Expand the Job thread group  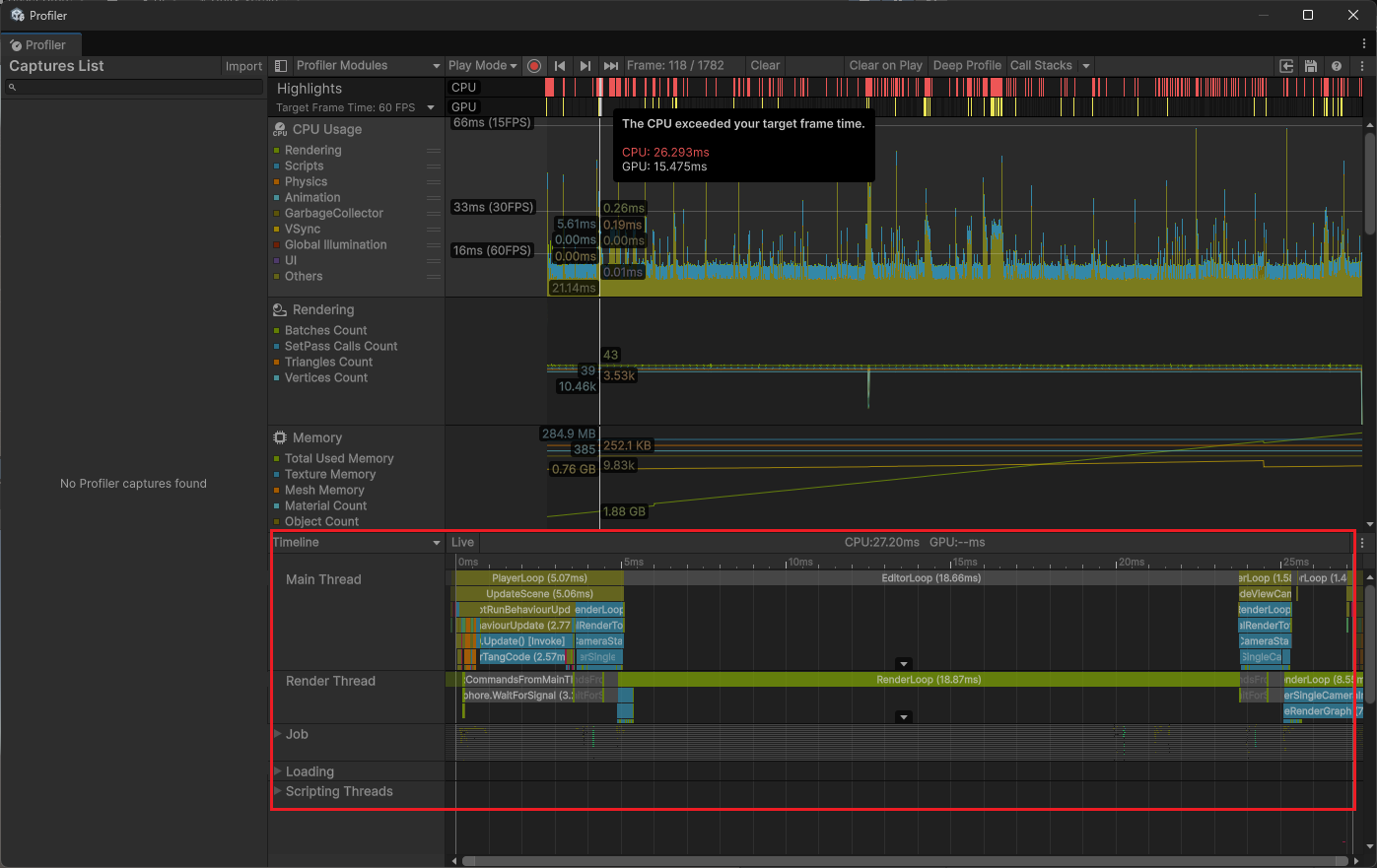278,734
